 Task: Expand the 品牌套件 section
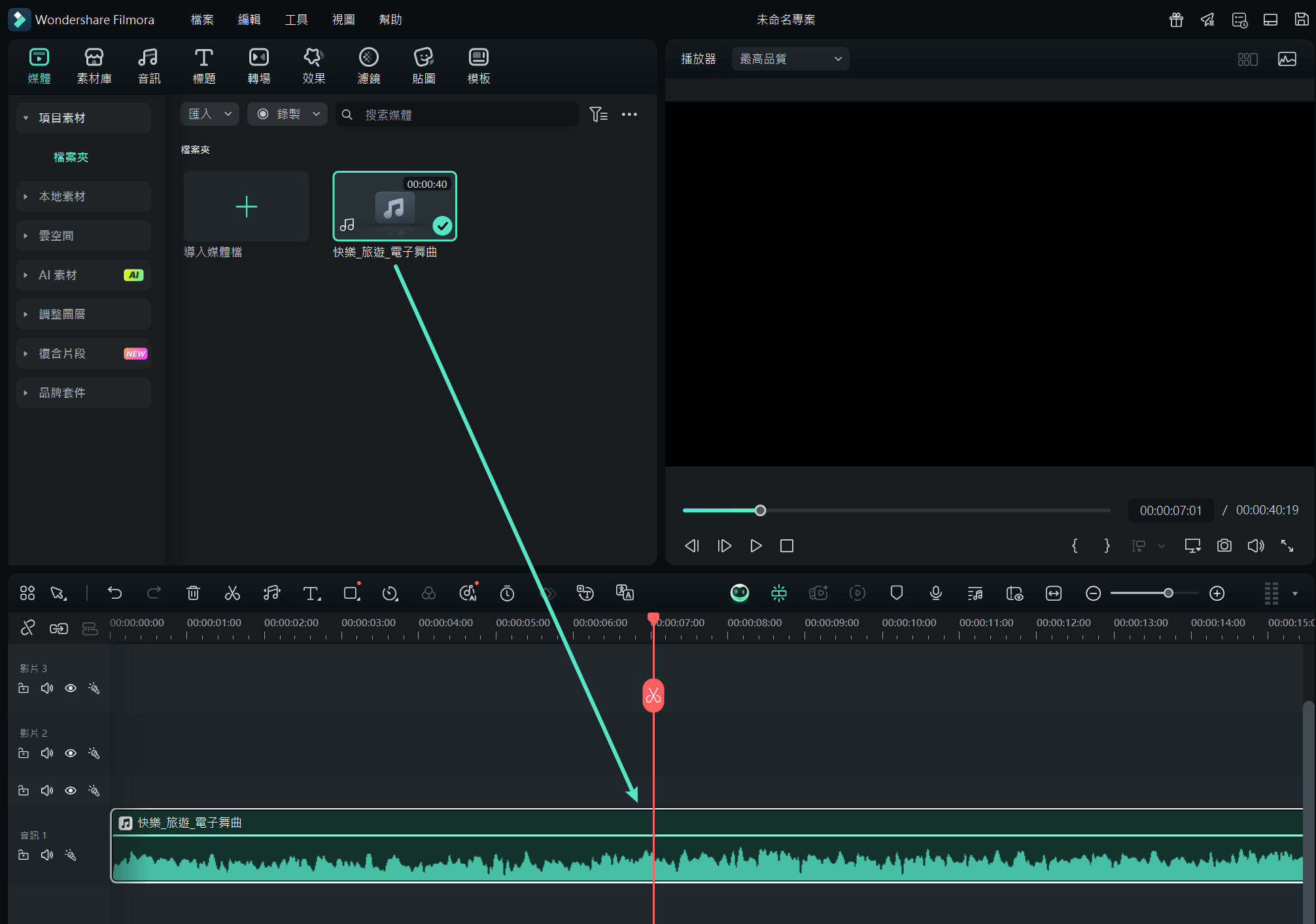click(84, 393)
